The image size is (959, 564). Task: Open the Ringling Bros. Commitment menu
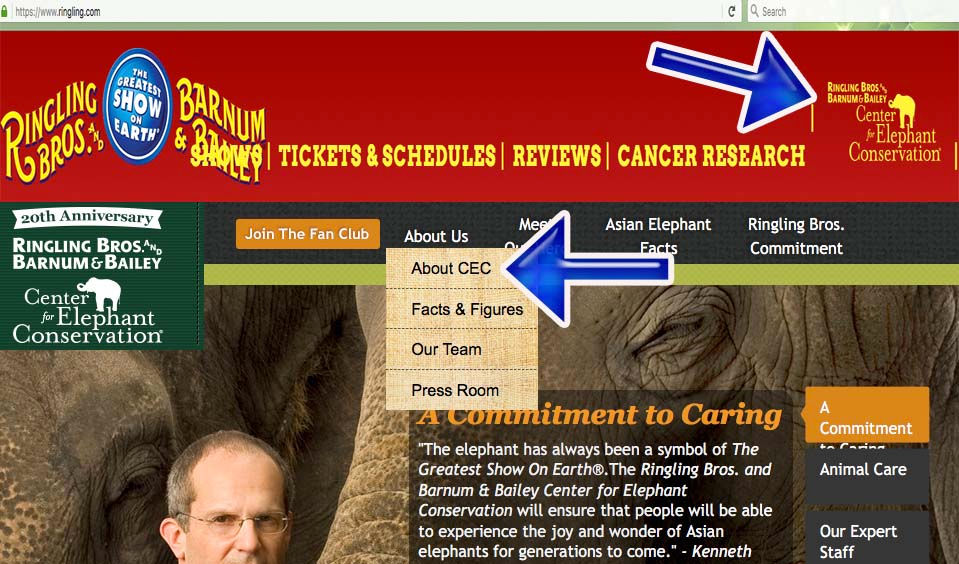pos(796,236)
